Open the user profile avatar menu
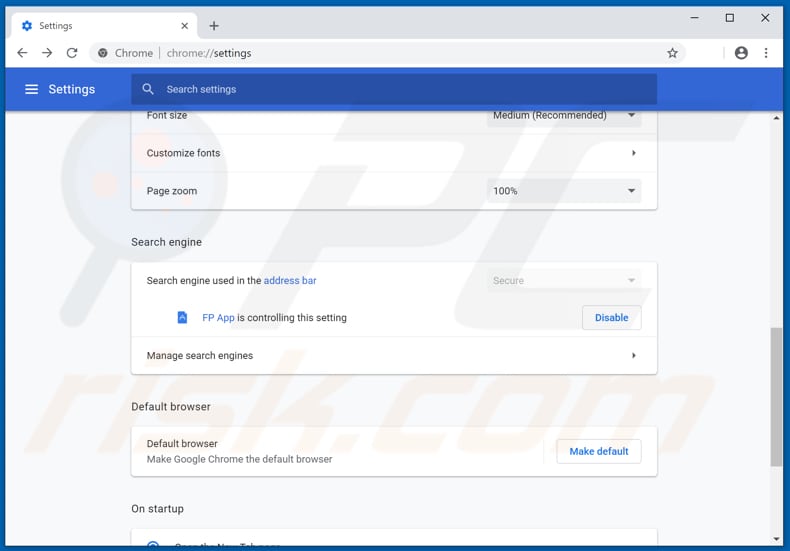 pos(741,53)
